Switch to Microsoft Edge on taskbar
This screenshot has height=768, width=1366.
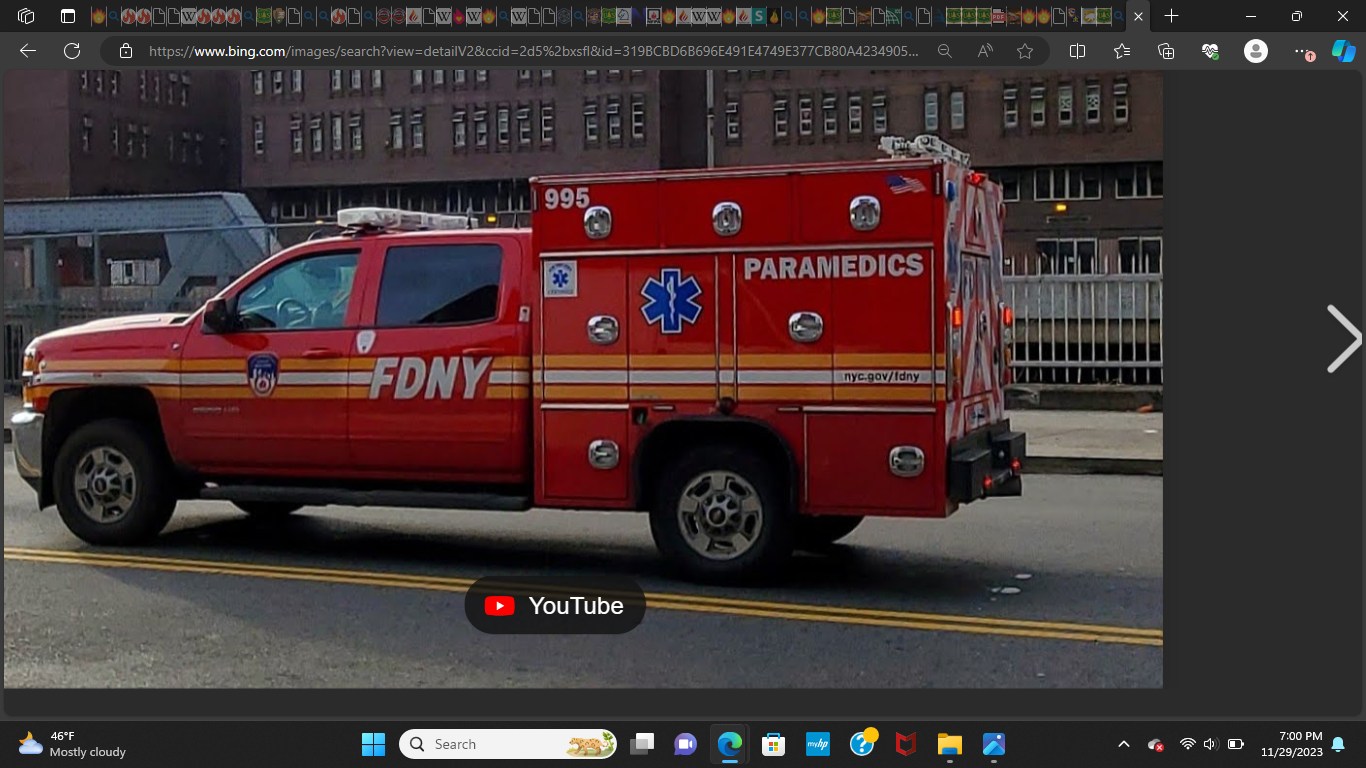pyautogui.click(x=730, y=744)
